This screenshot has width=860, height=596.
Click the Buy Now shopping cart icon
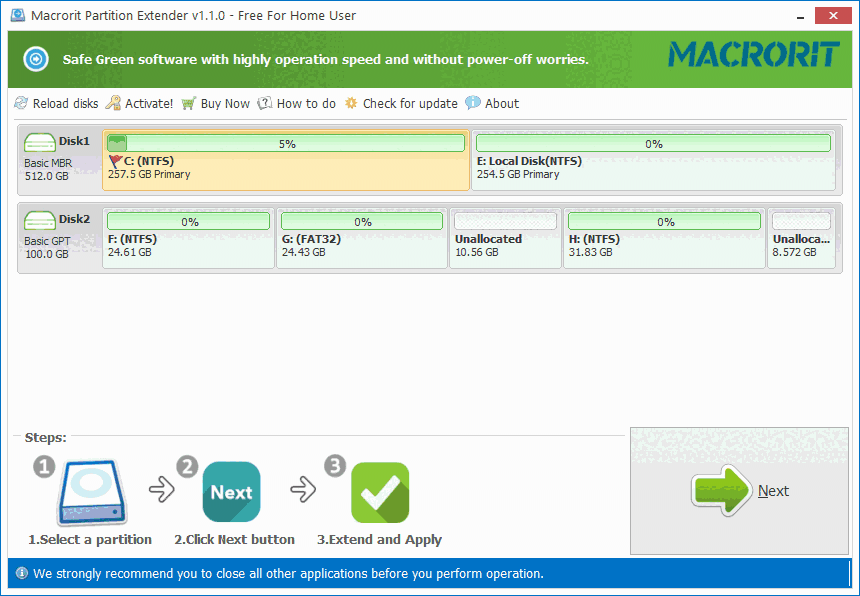tap(189, 103)
